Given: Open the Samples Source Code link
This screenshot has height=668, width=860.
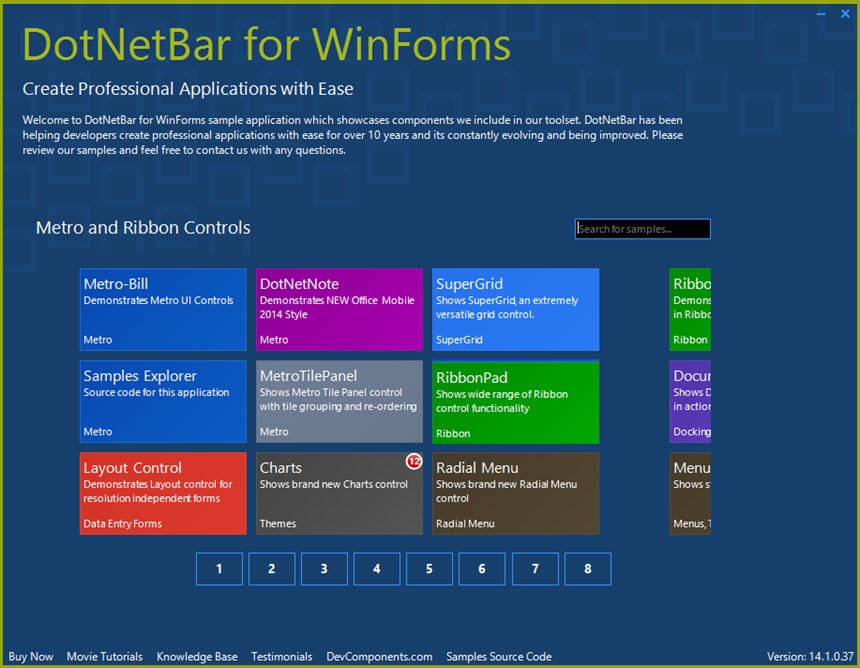Looking at the screenshot, I should pyautogui.click(x=499, y=656).
